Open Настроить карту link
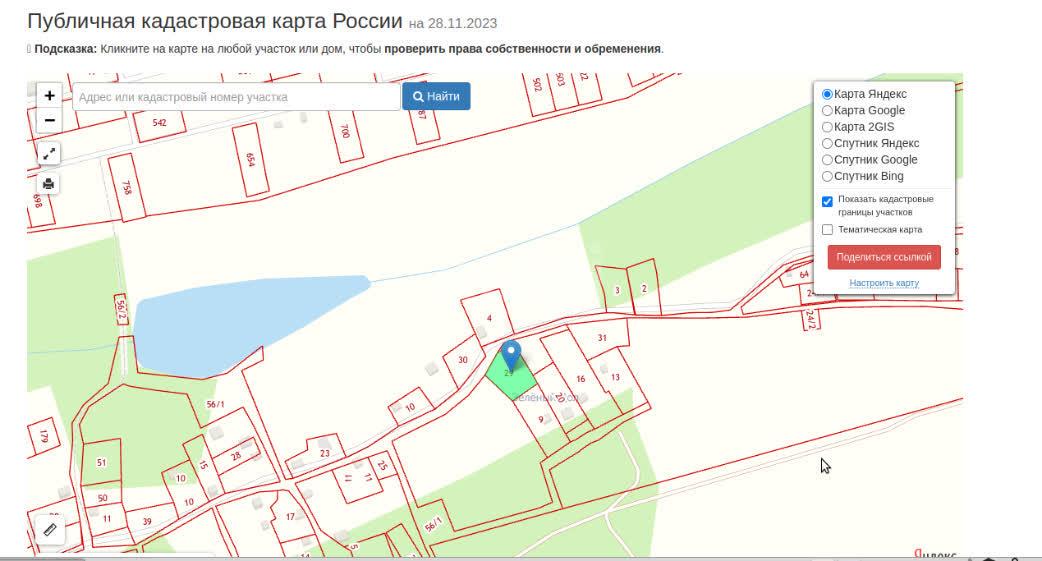The image size is (1042, 561). tap(884, 283)
